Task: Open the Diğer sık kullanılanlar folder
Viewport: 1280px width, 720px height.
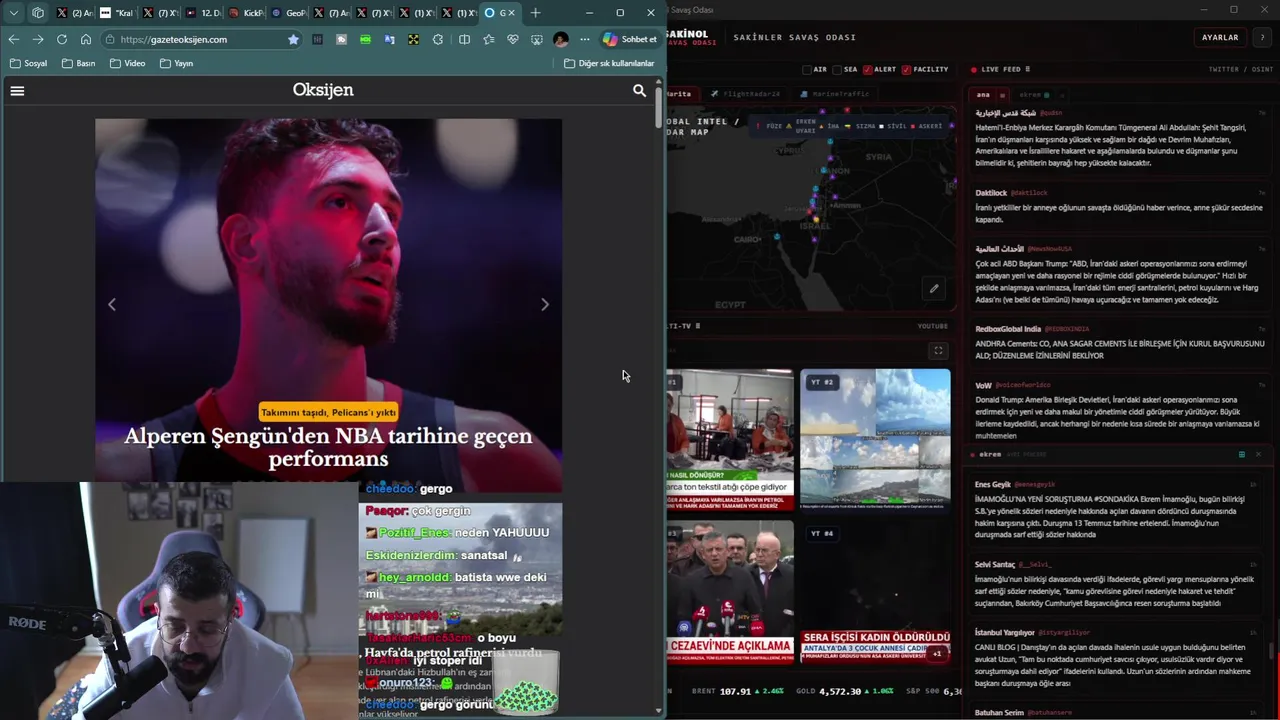Action: pyautogui.click(x=609, y=63)
